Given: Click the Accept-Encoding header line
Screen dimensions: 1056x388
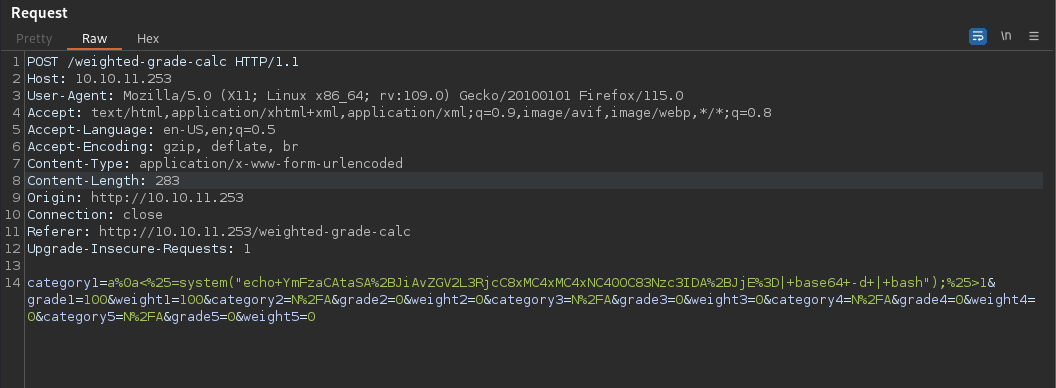Looking at the screenshot, I should point(162,147).
